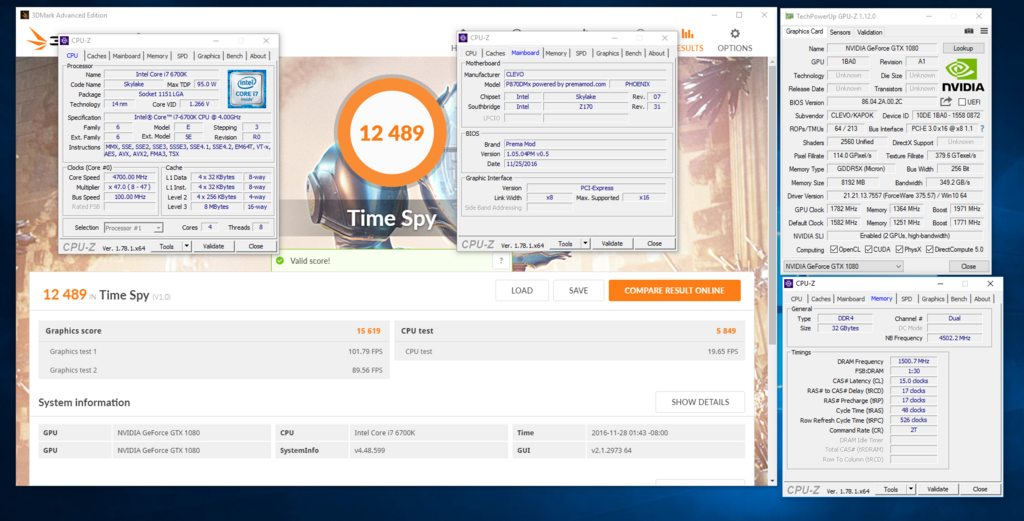
Task: Click the SHOW DETAILS button
Action: pos(700,402)
